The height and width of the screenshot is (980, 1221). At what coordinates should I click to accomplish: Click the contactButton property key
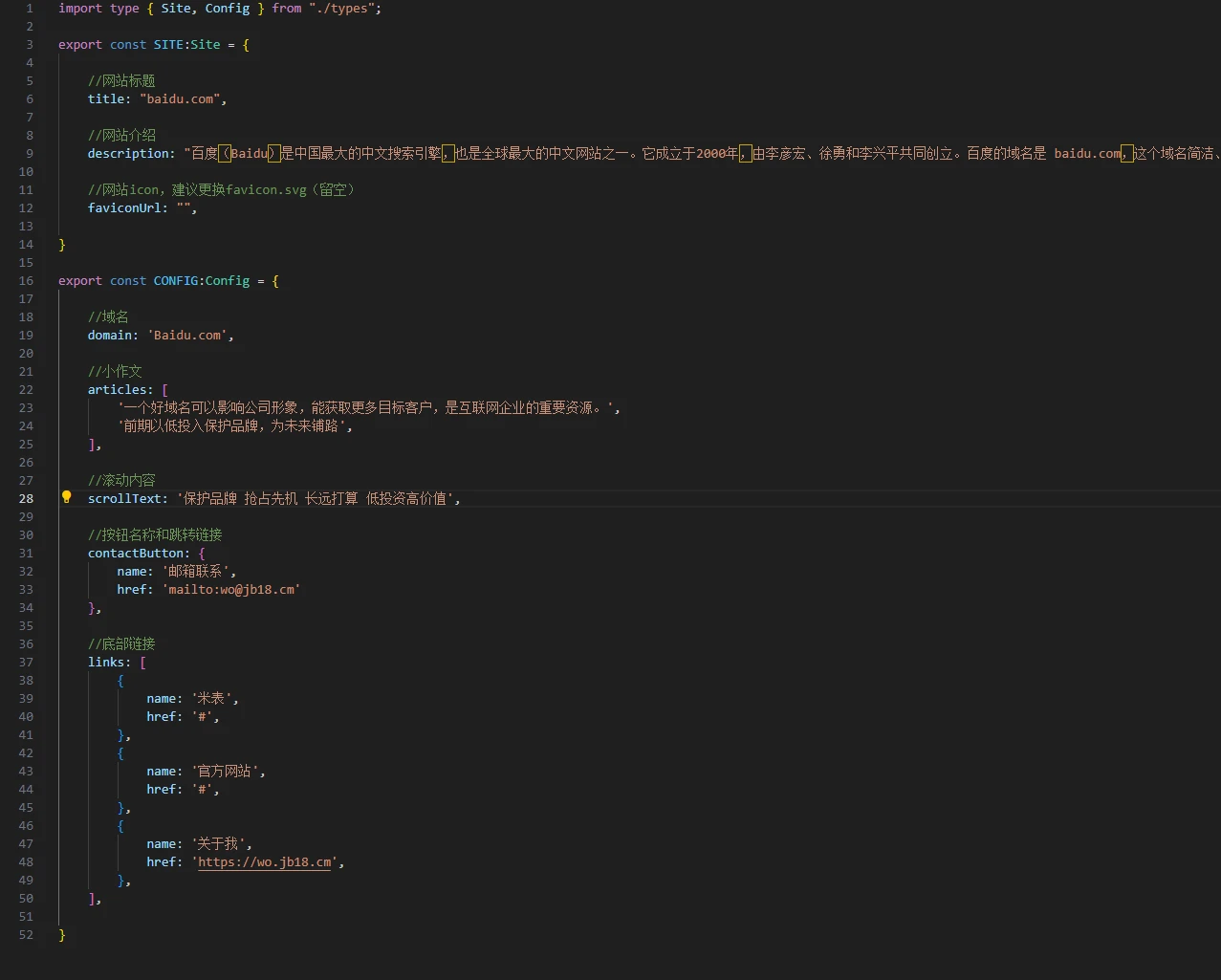tap(136, 554)
